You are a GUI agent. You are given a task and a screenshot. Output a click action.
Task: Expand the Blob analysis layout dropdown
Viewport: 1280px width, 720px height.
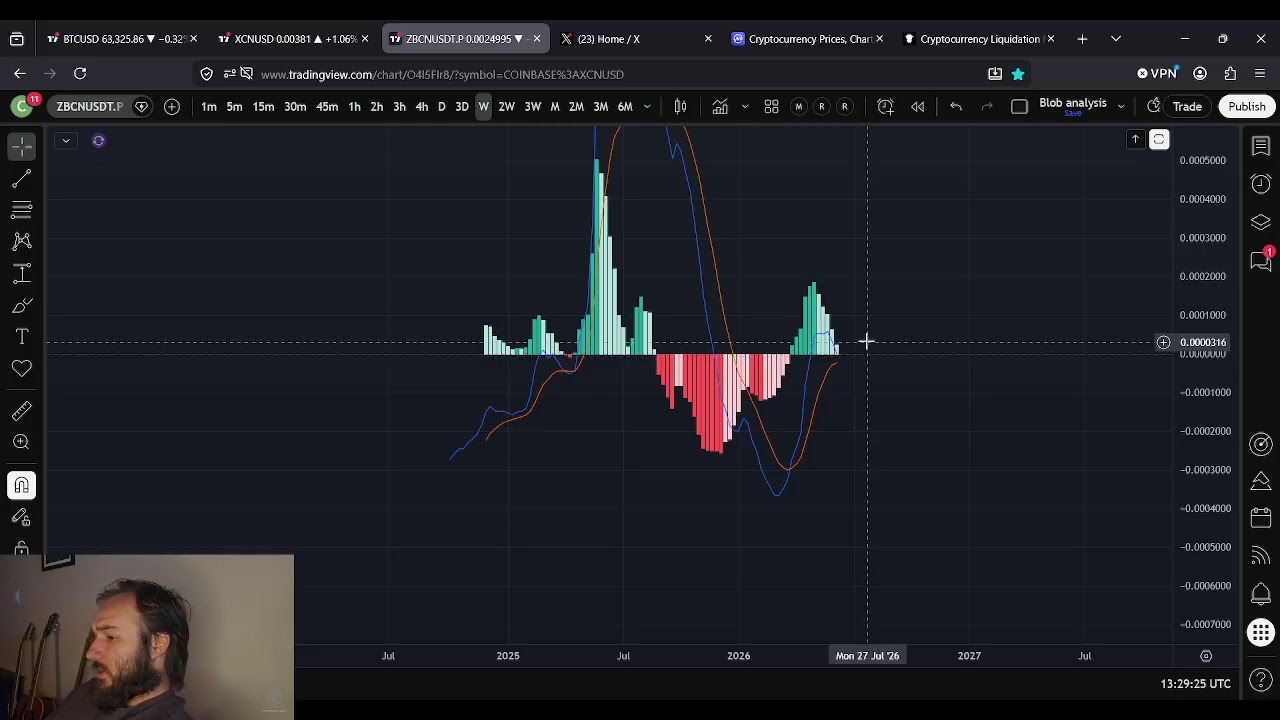(1121, 106)
